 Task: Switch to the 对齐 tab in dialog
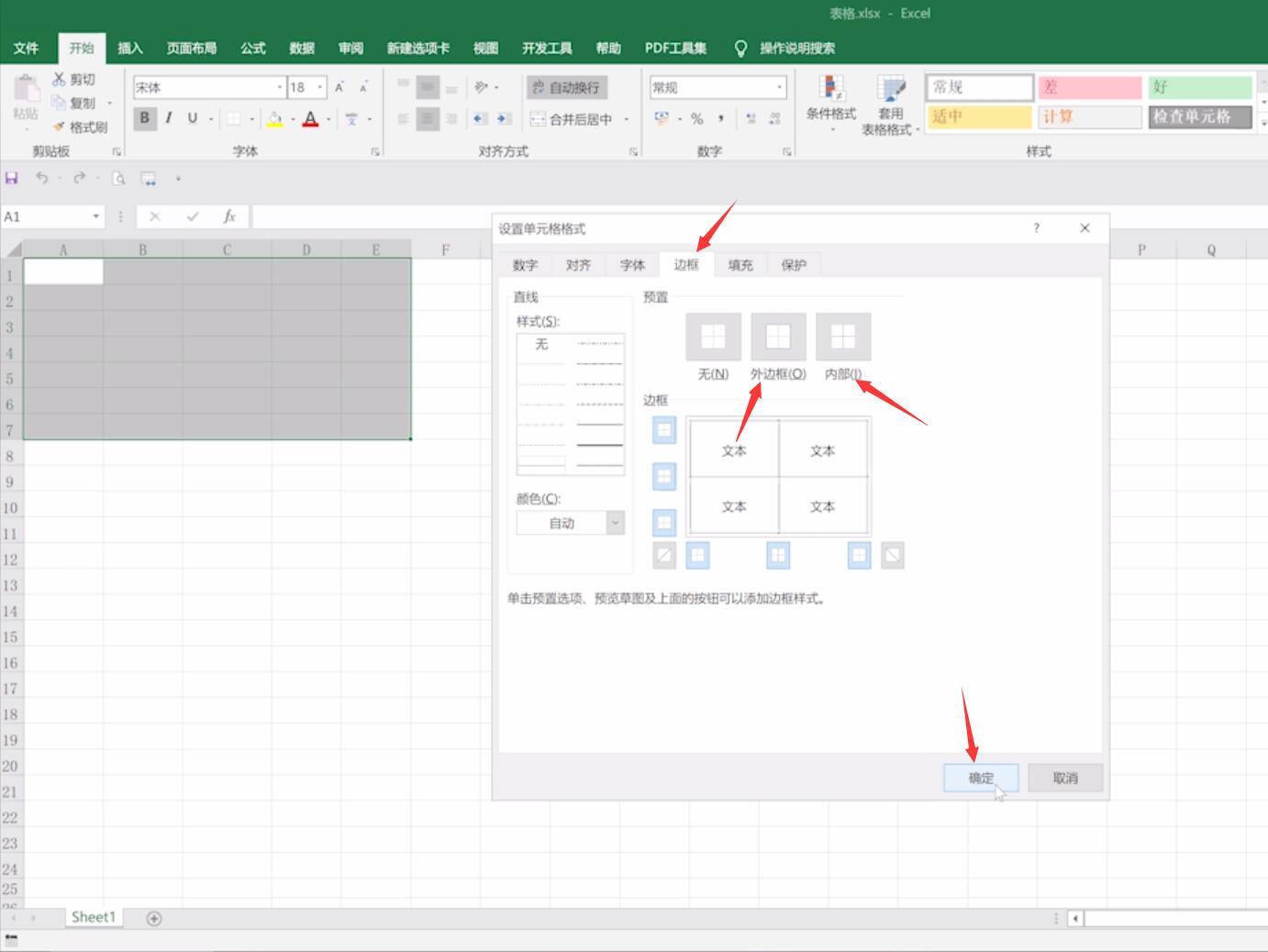click(578, 265)
